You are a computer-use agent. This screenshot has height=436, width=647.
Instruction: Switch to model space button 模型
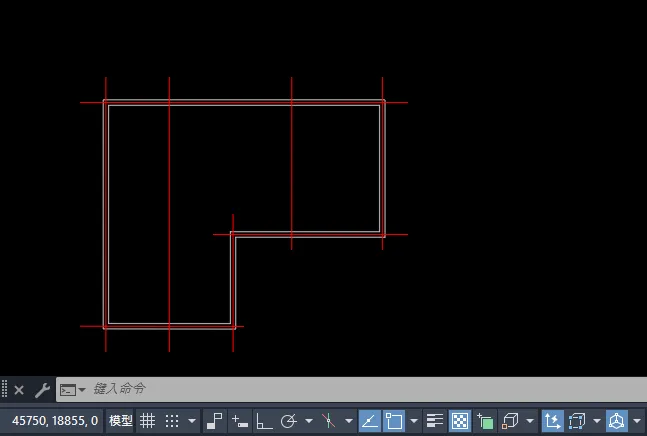coord(120,421)
